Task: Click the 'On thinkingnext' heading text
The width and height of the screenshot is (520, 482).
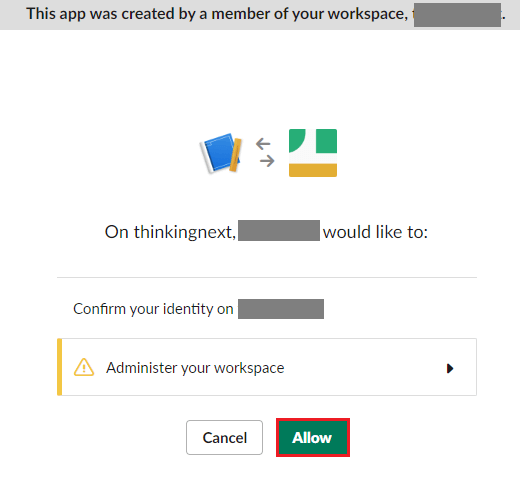Action: click(x=170, y=232)
